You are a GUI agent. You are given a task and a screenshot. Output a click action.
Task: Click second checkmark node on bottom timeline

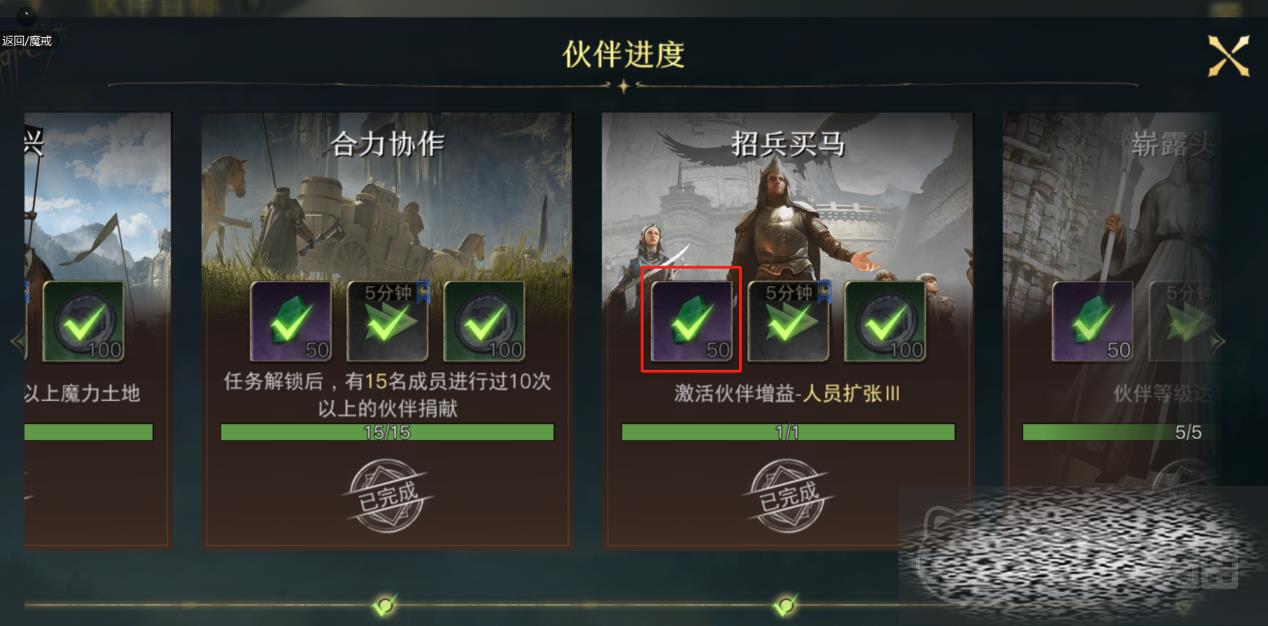click(786, 605)
